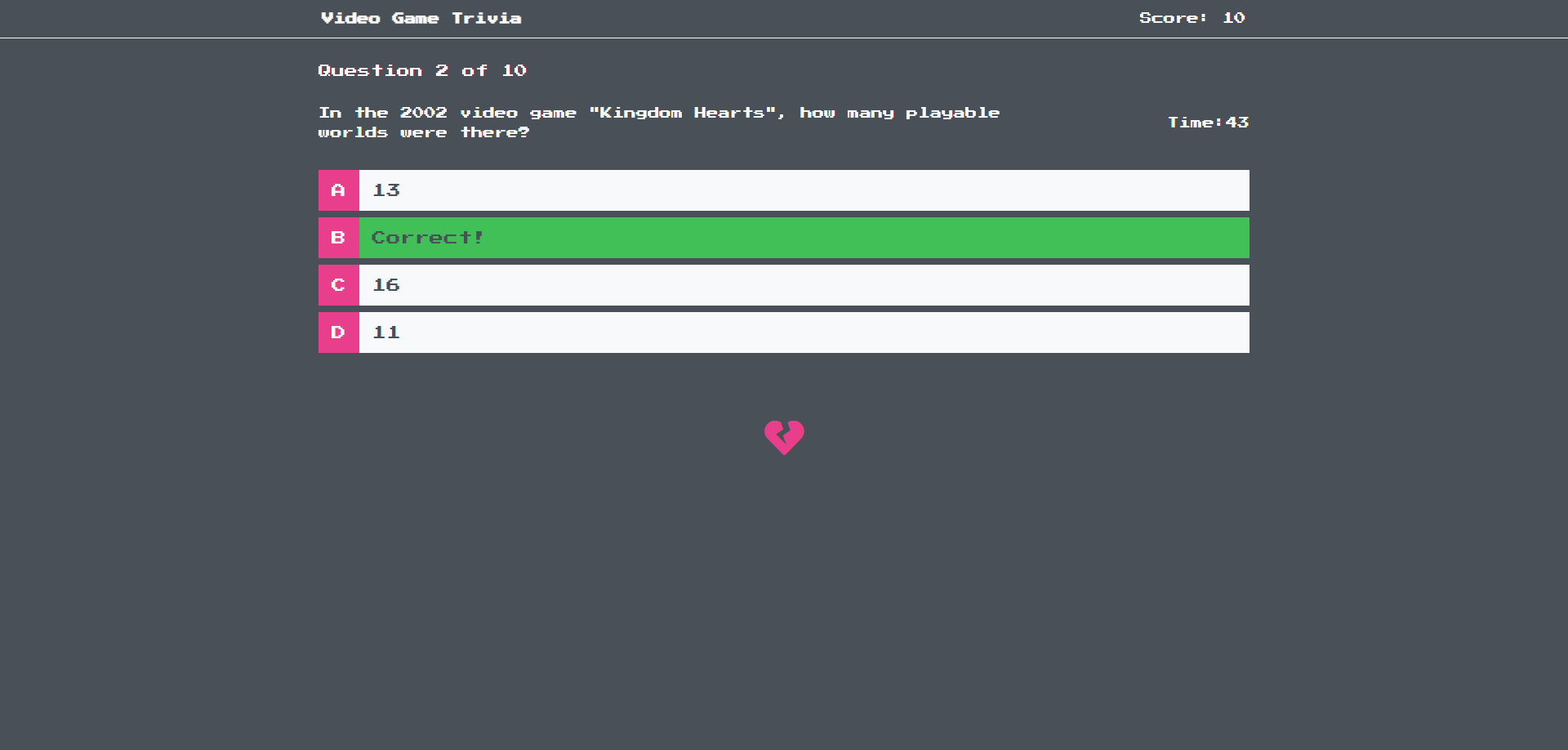Click the Time:43 countdown timer
The image size is (1568, 750).
click(x=1209, y=122)
